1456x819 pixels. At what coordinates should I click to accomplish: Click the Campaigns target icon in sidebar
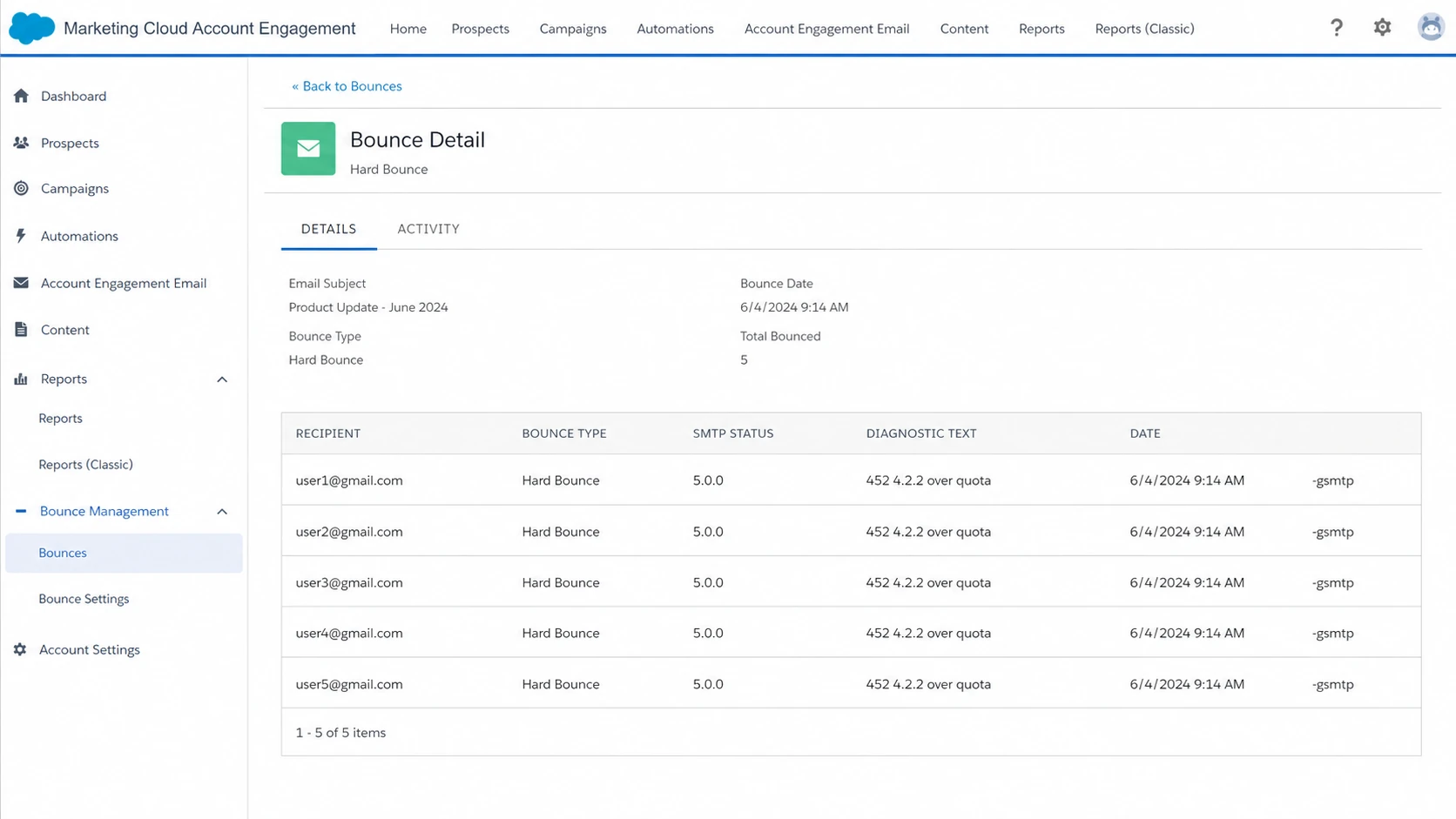(x=21, y=188)
